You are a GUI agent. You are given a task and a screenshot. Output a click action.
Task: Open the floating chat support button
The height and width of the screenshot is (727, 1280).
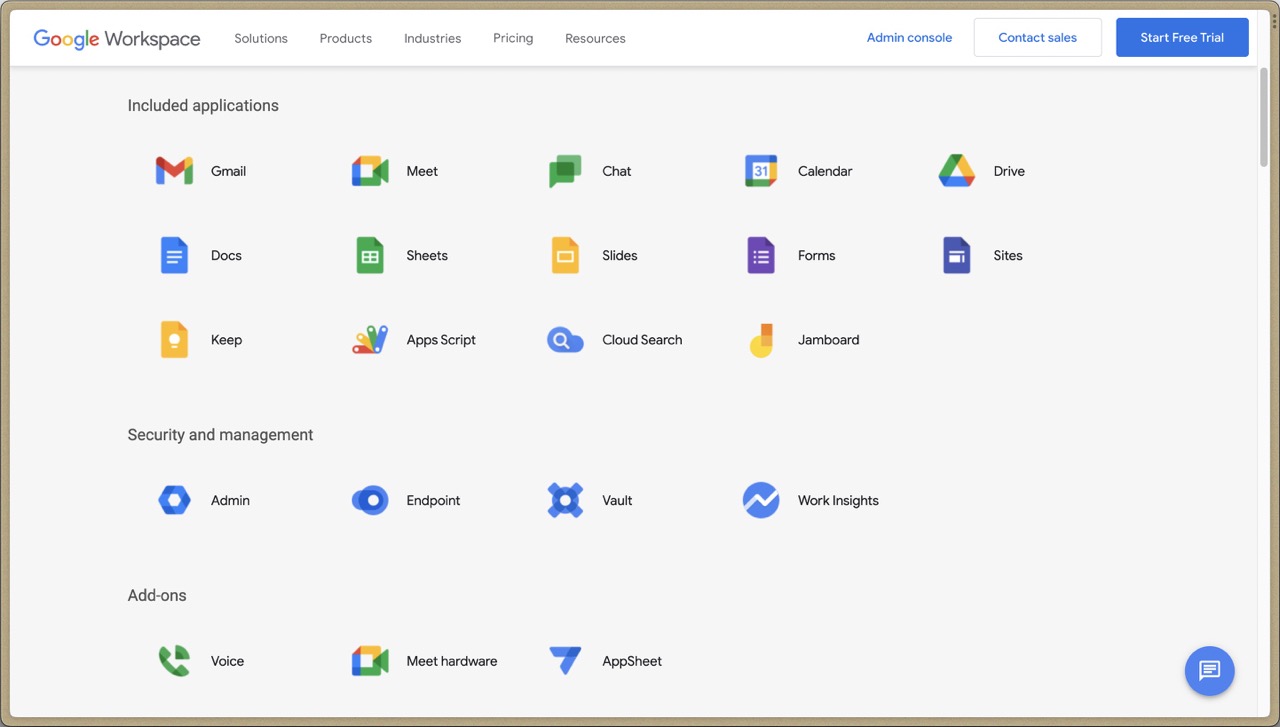1210,670
